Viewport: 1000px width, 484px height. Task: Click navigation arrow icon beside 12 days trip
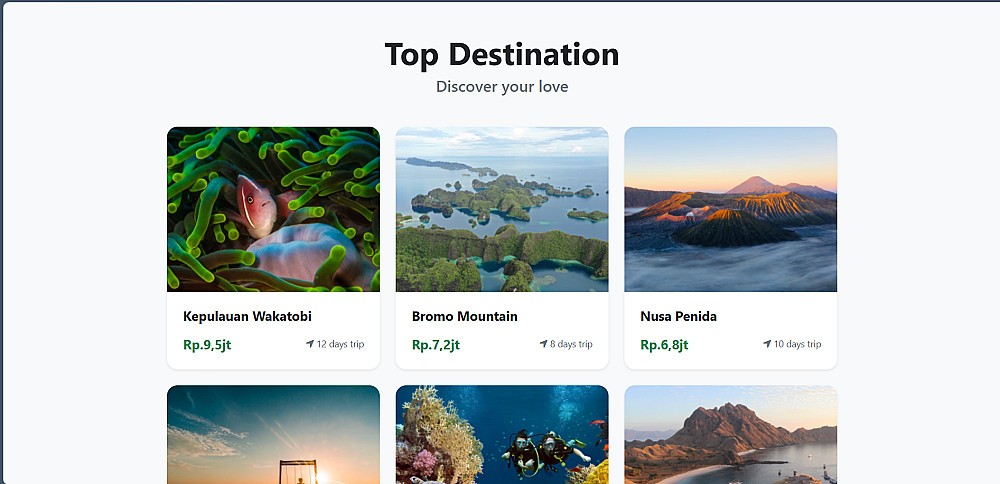click(x=310, y=344)
